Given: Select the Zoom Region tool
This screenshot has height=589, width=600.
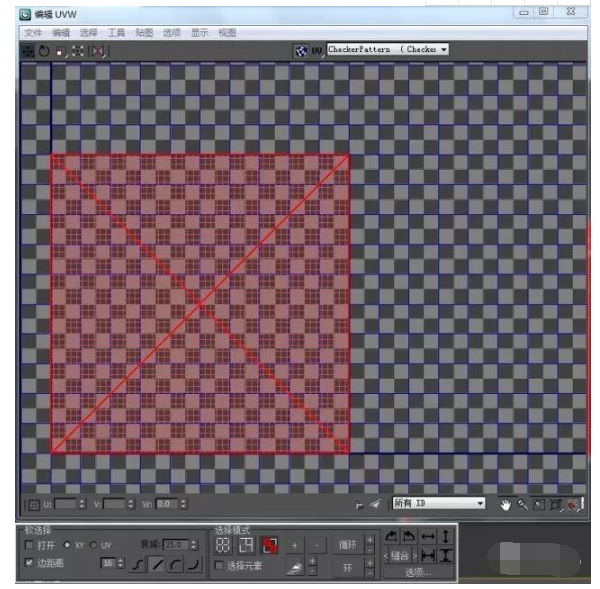Looking at the screenshot, I should click(x=539, y=505).
